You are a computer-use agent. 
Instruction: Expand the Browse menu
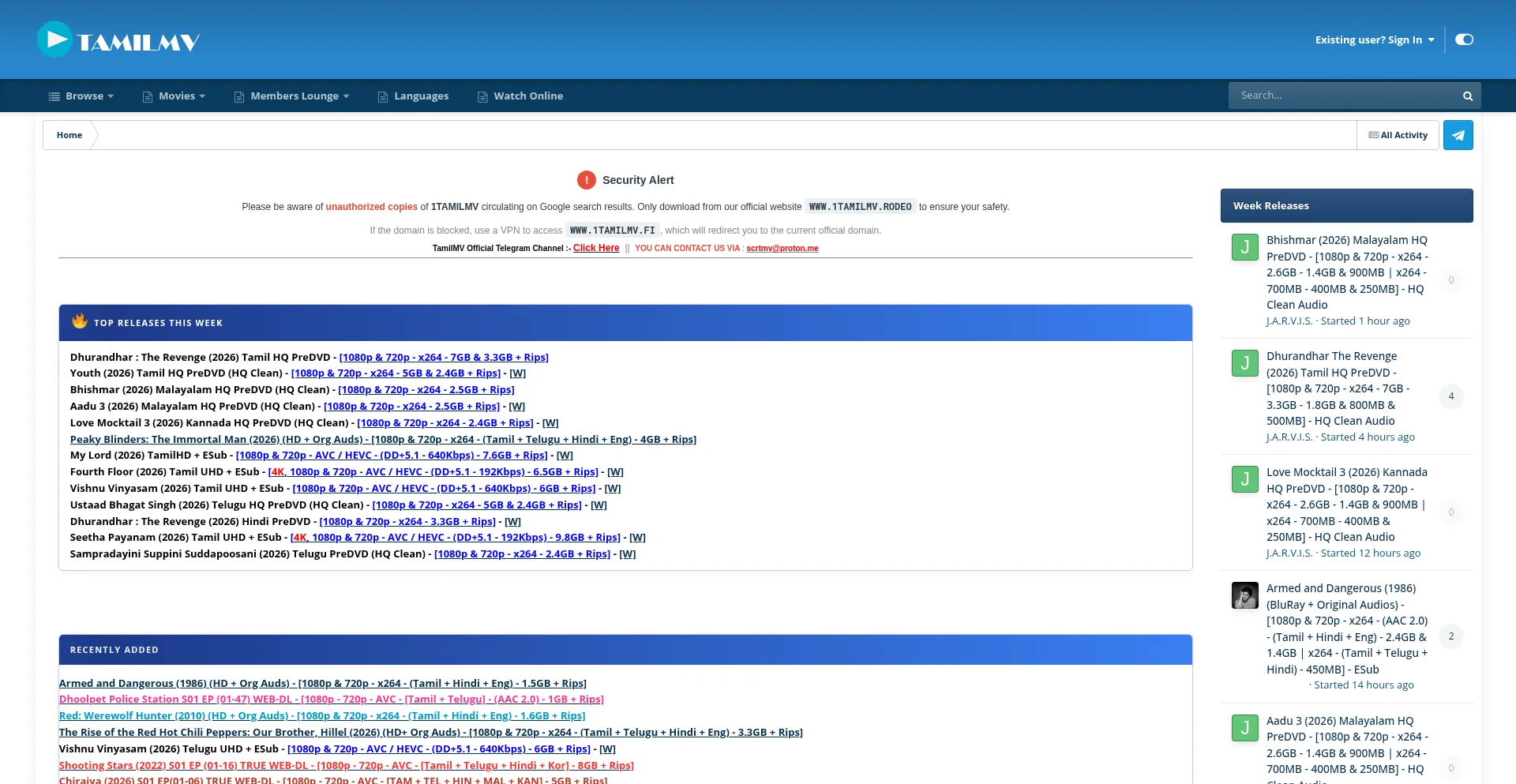coord(81,96)
